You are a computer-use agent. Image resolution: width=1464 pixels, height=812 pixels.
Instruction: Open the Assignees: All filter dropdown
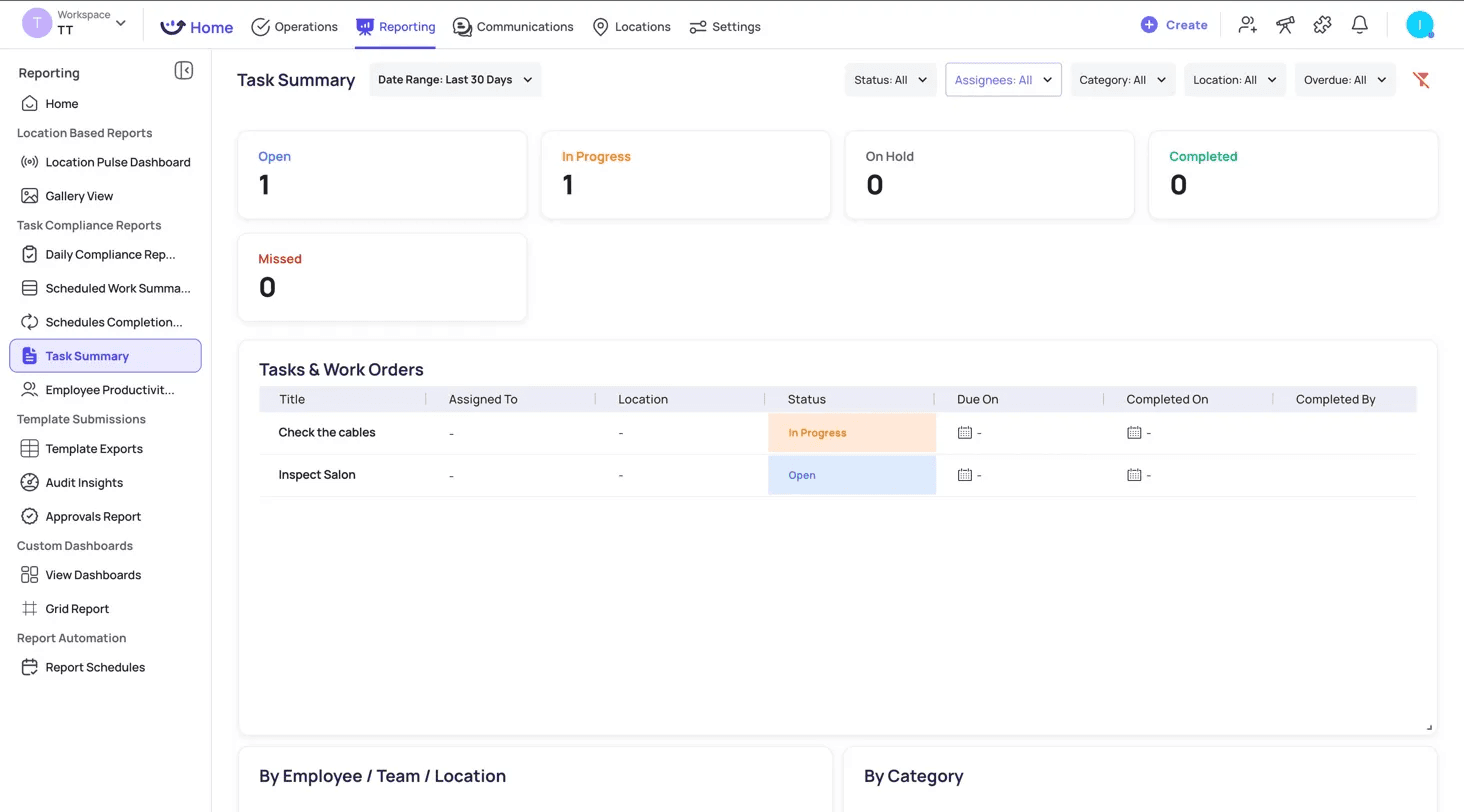point(1003,80)
